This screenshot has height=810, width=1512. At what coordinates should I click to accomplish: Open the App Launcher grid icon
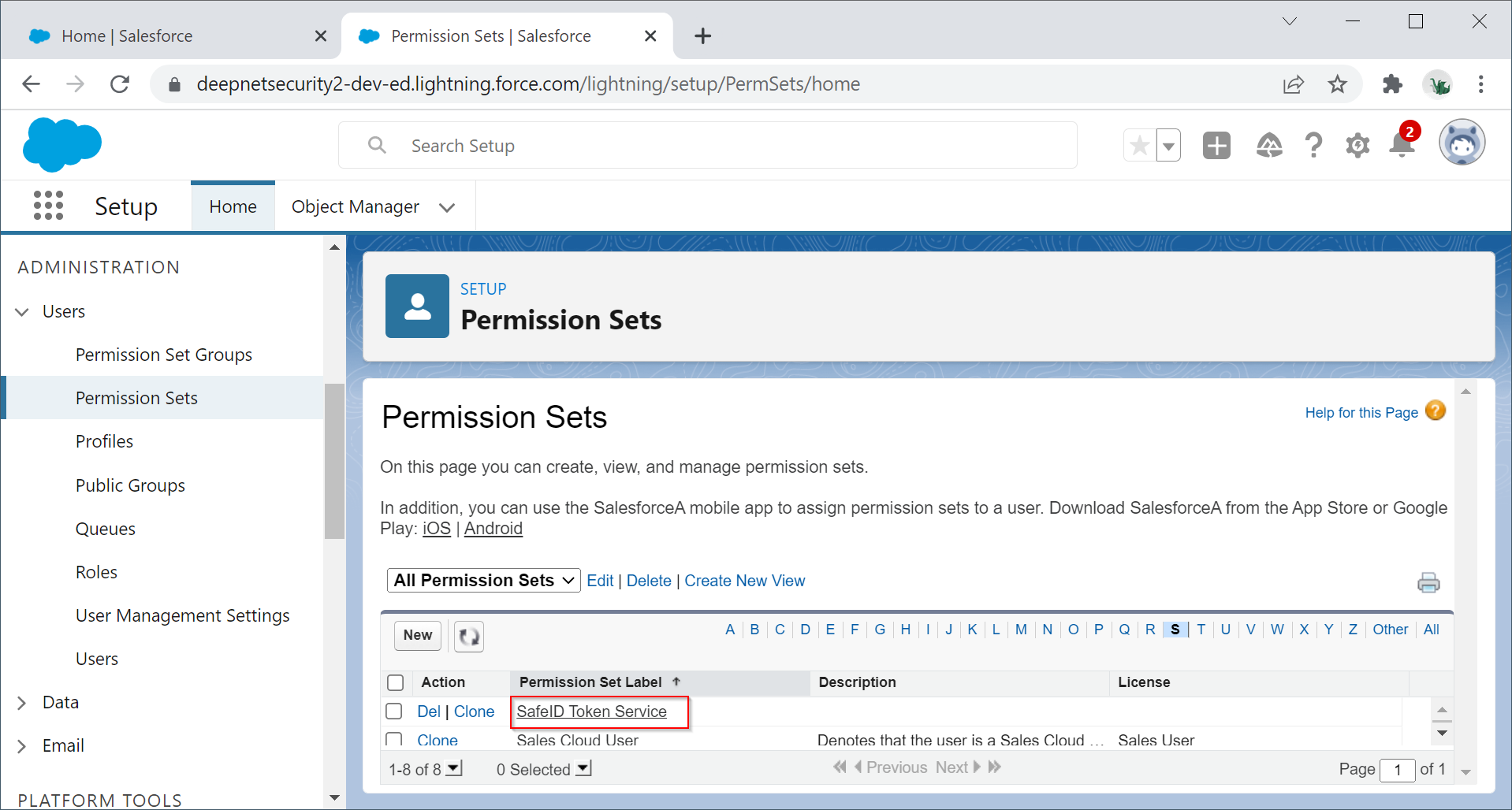coord(48,206)
